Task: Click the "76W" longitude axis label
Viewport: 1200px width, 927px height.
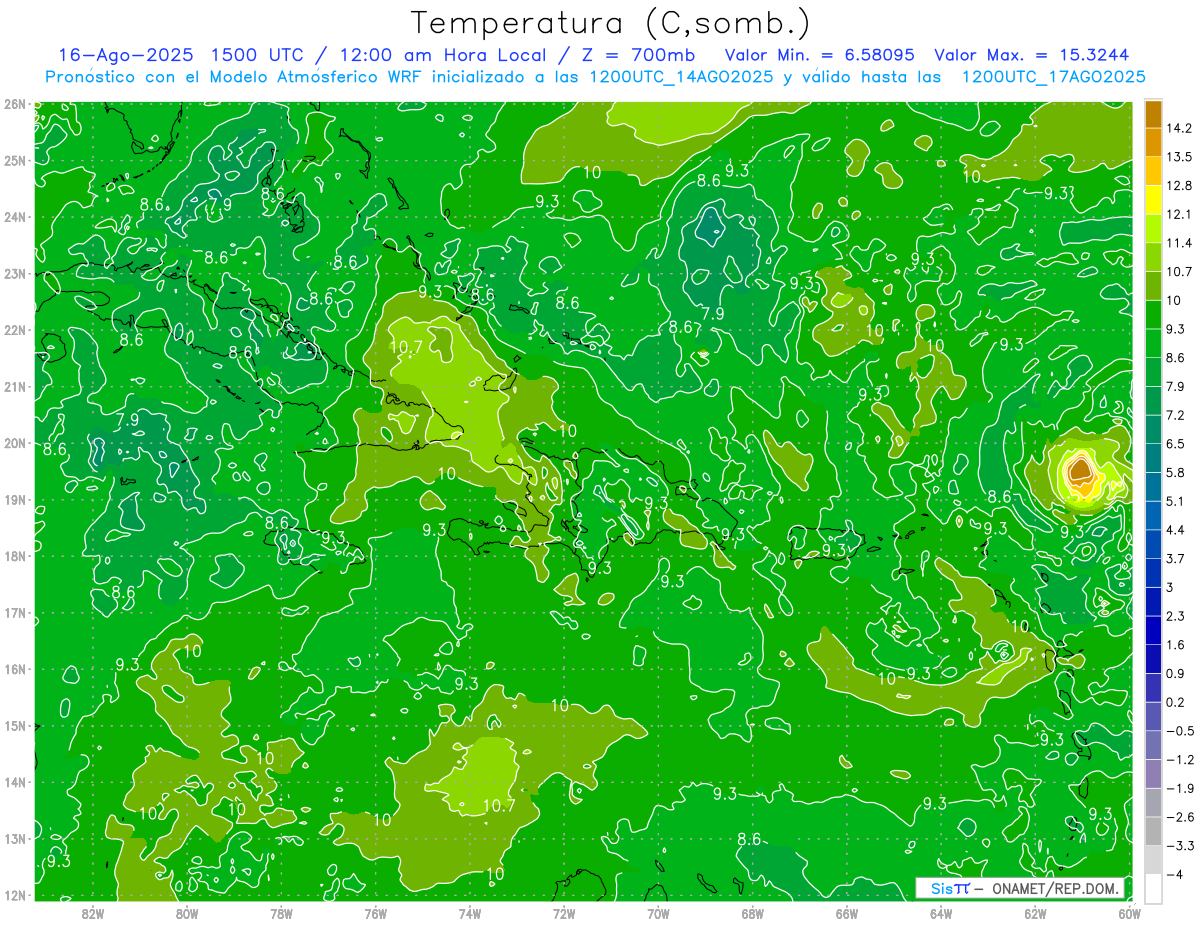Action: pos(376,913)
